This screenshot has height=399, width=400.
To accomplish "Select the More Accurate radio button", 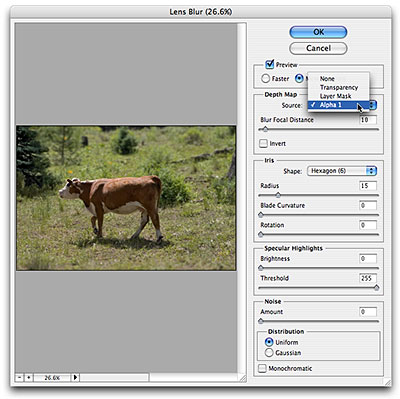I will point(299,79).
